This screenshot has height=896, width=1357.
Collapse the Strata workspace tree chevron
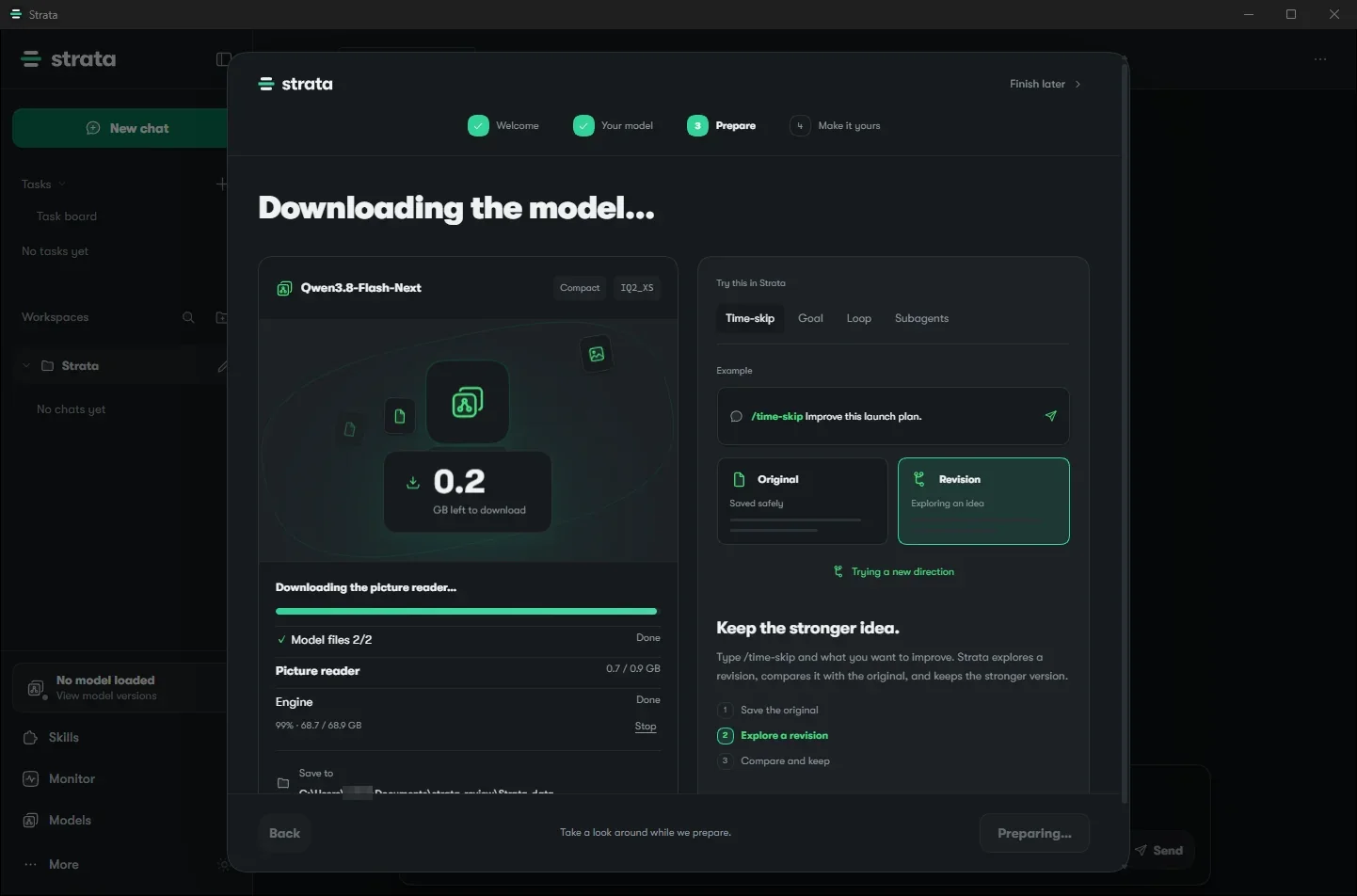26,366
